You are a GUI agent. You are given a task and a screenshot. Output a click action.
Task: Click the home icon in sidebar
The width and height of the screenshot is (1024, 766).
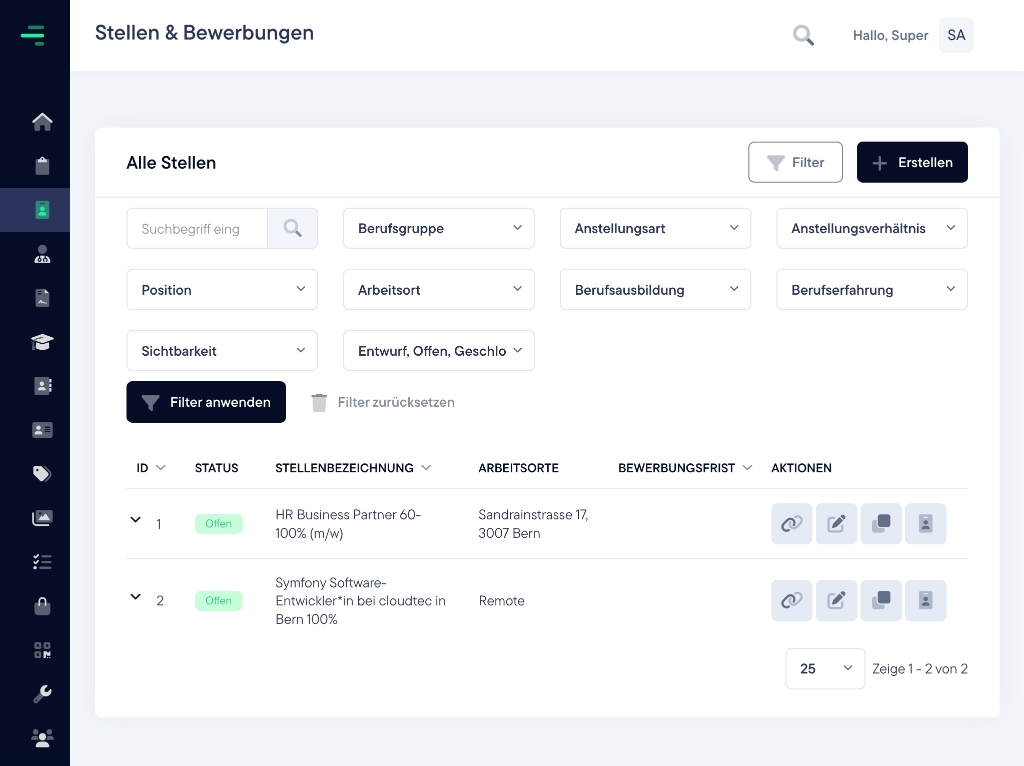[x=42, y=122]
